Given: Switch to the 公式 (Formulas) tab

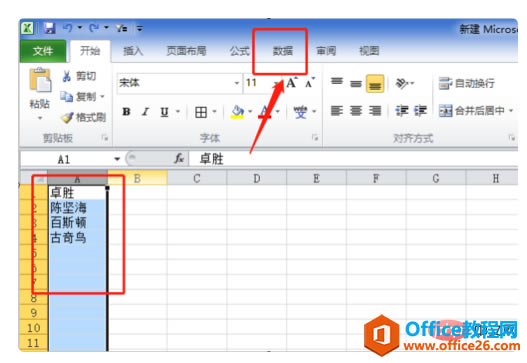Looking at the screenshot, I should (x=239, y=51).
